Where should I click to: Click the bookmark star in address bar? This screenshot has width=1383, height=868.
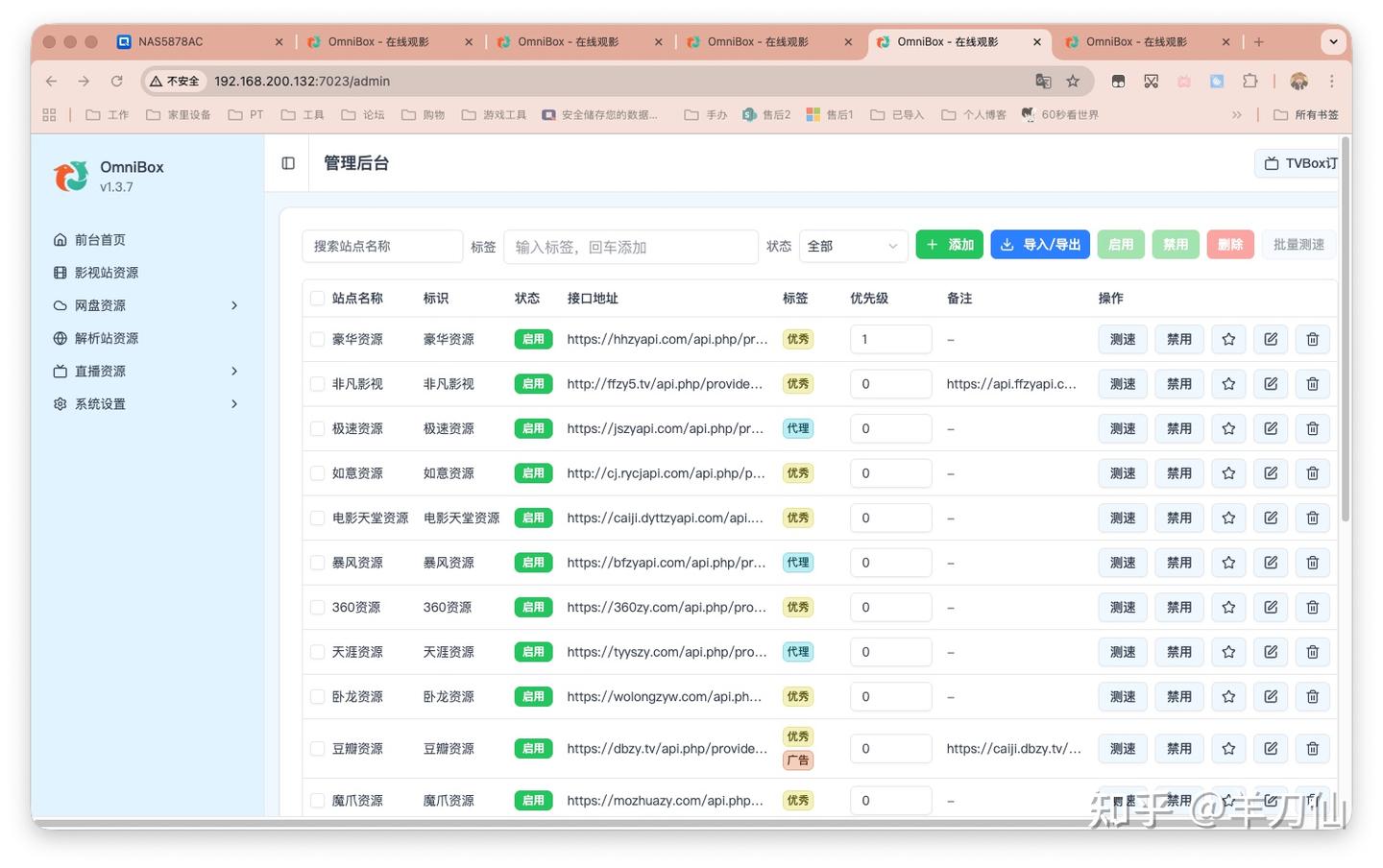pyautogui.click(x=1073, y=82)
